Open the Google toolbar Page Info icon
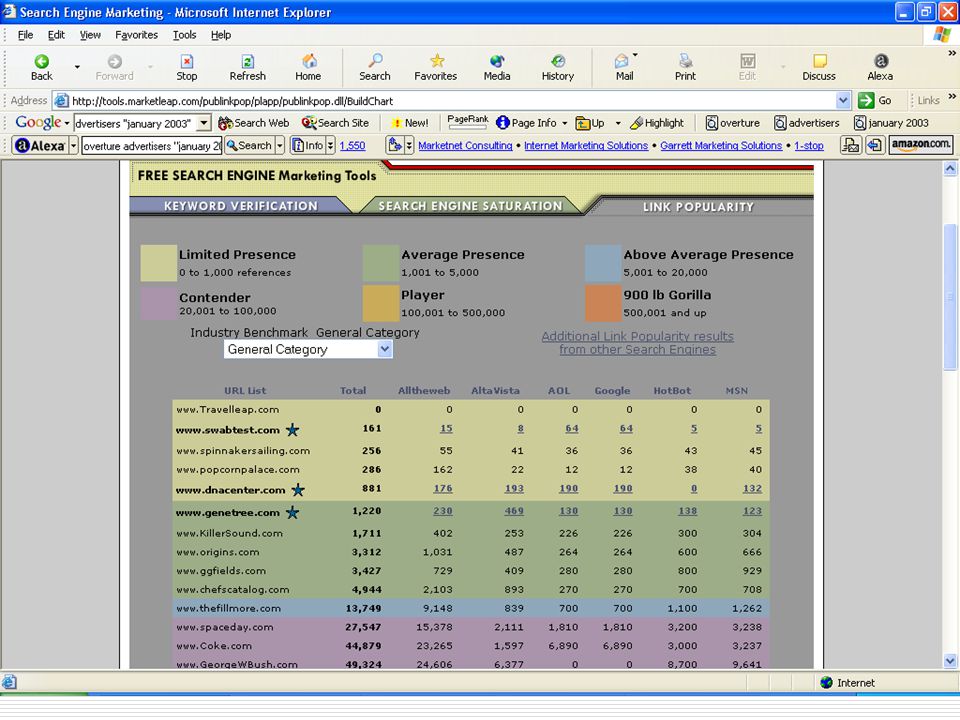Screen dimensions: 960x720 (x=503, y=123)
